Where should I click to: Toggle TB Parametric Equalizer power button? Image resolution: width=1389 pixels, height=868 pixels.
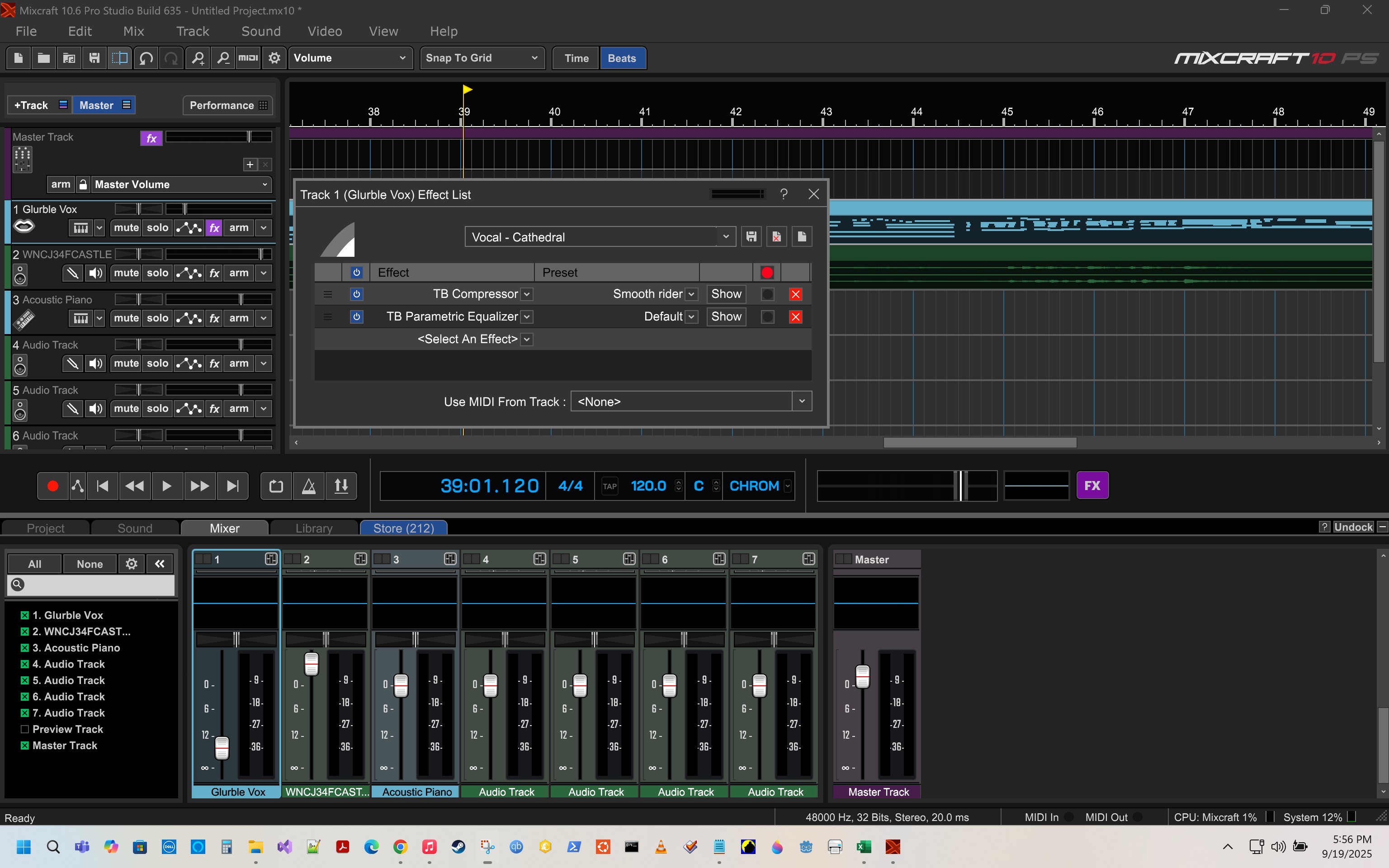coord(356,317)
